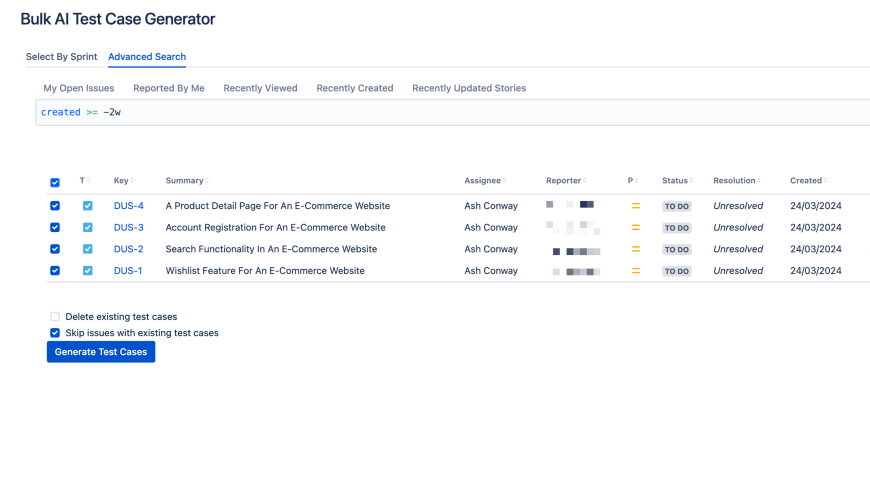Click medium priority icon in DUS-2 row
Image resolution: width=870 pixels, height=495 pixels.
(x=635, y=249)
